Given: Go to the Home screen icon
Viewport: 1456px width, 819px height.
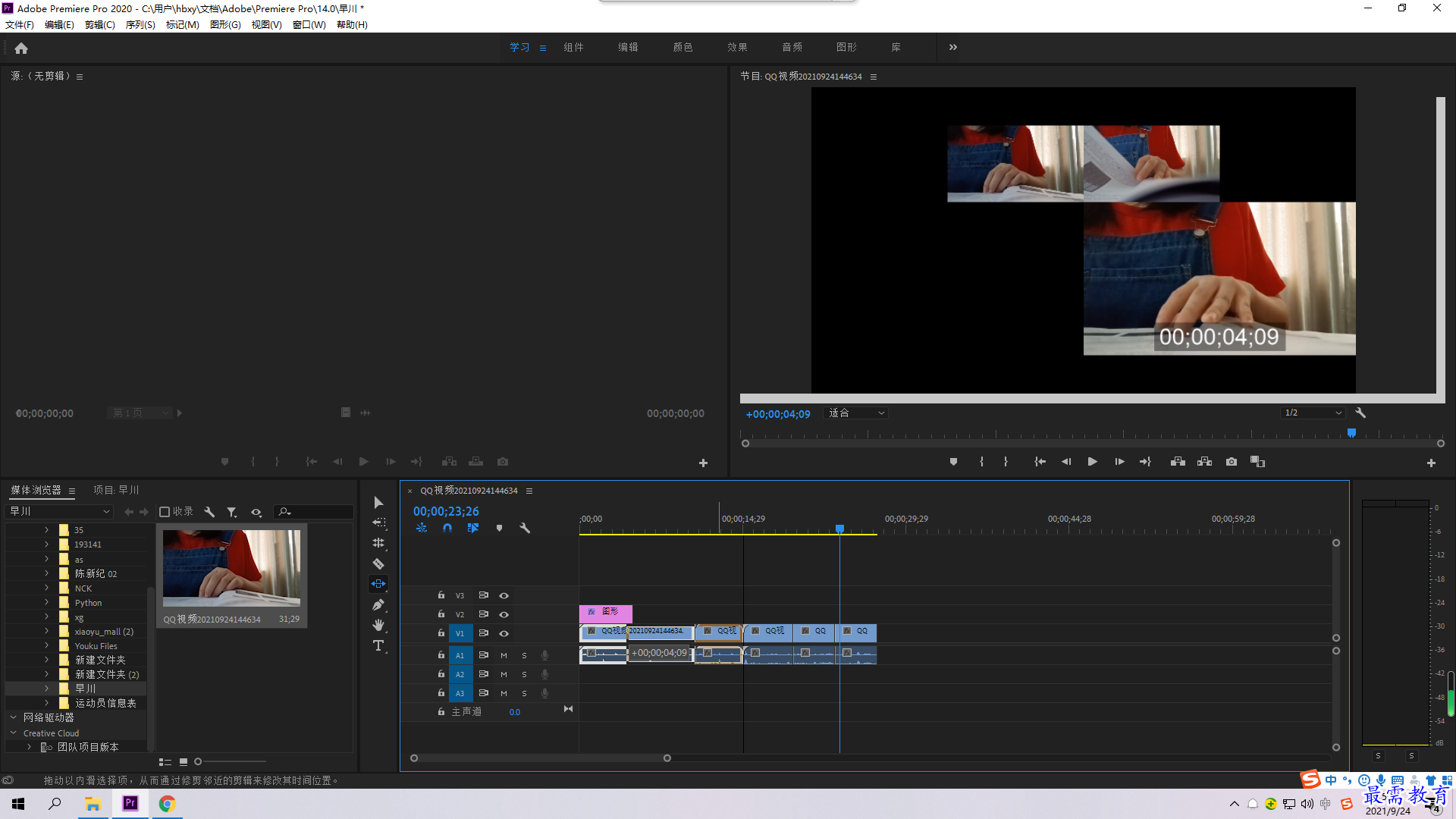Looking at the screenshot, I should pyautogui.click(x=21, y=48).
